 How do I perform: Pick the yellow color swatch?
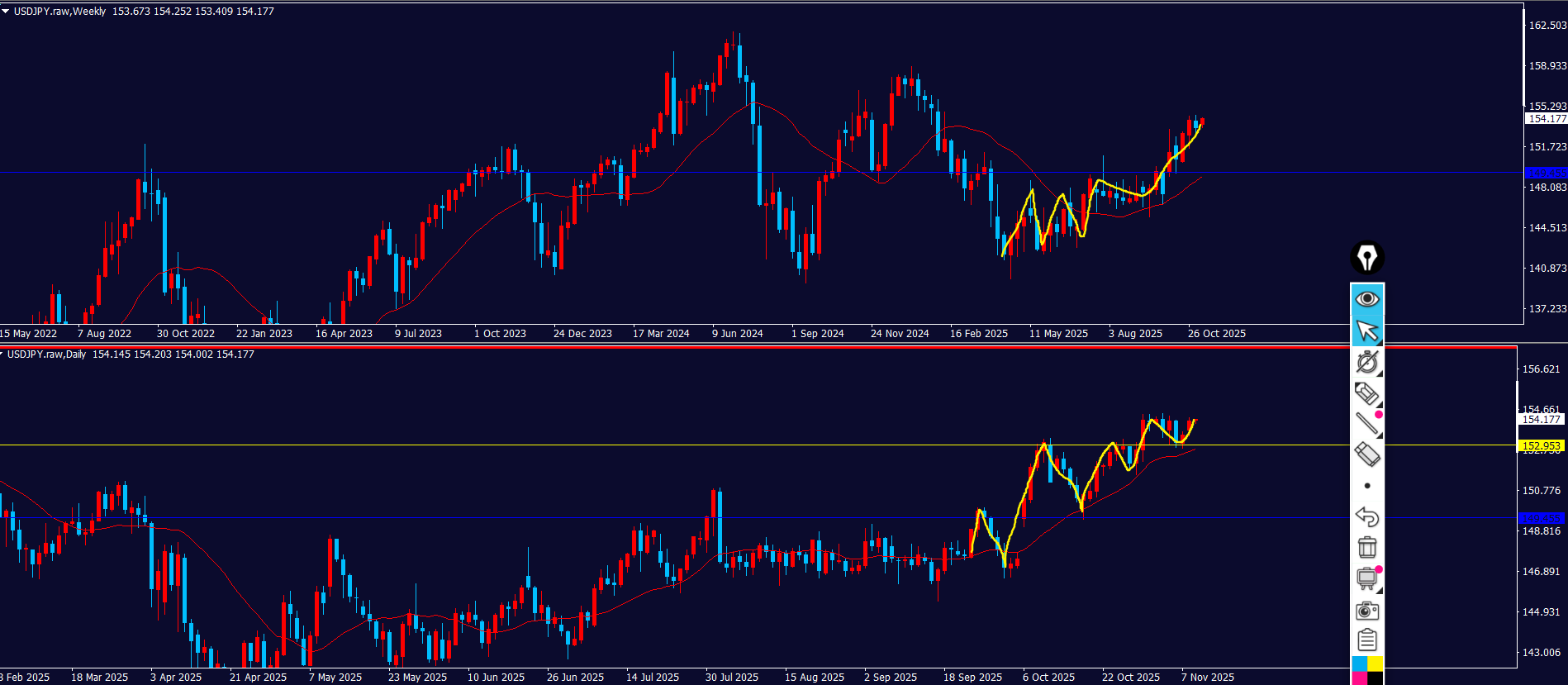click(x=1375, y=664)
